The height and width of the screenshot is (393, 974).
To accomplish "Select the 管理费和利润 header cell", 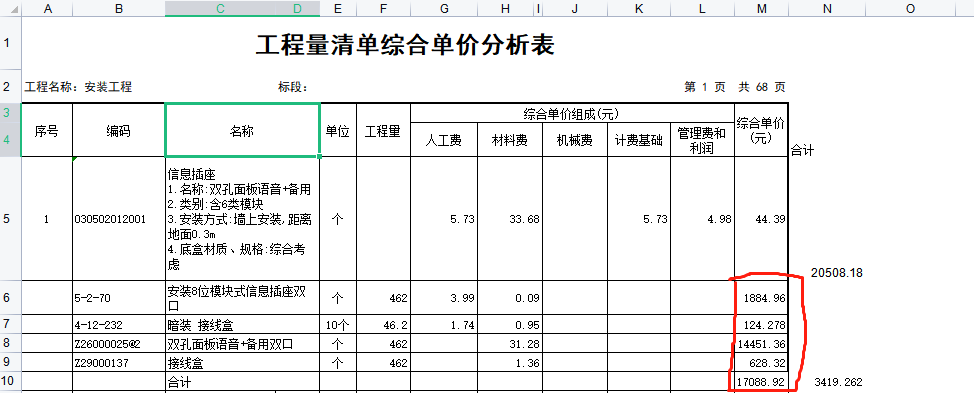I will pyautogui.click(x=703, y=141).
